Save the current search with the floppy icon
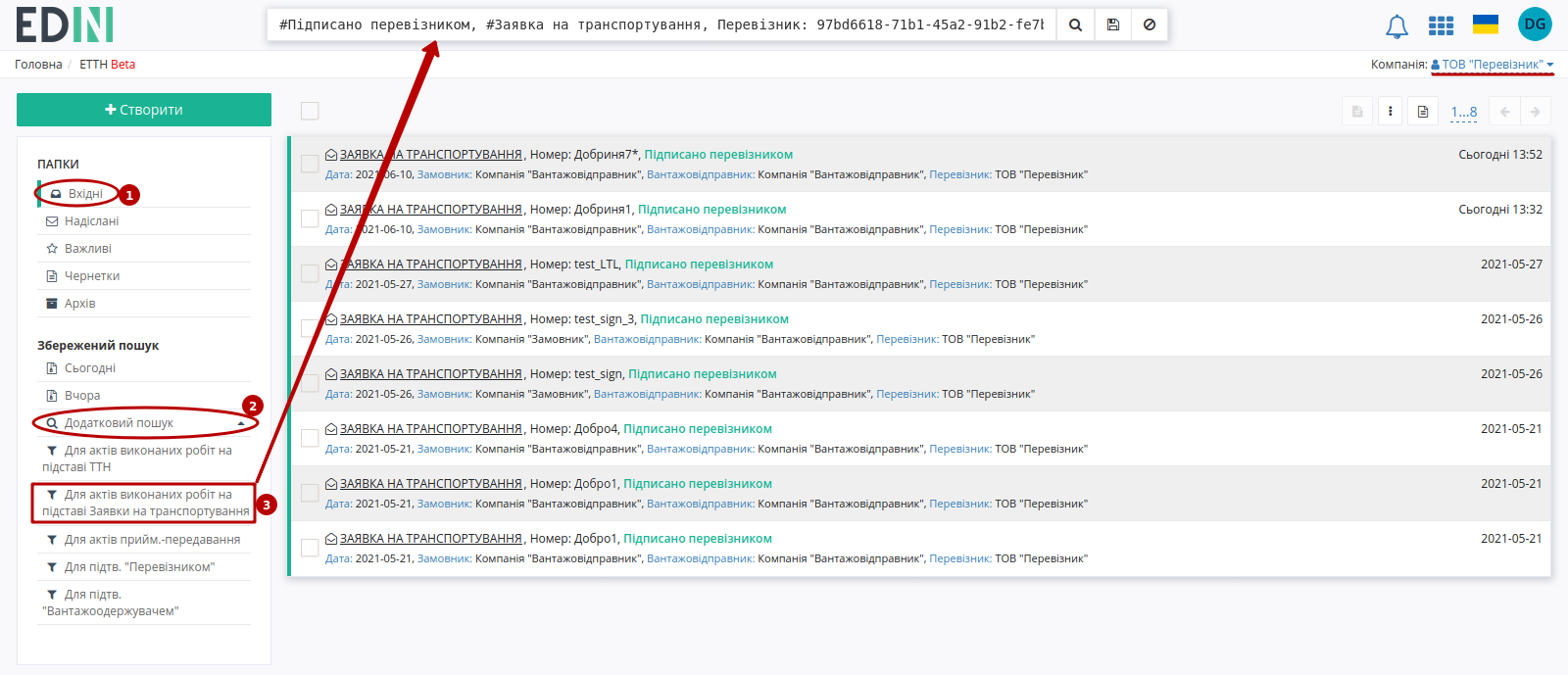 click(1113, 24)
